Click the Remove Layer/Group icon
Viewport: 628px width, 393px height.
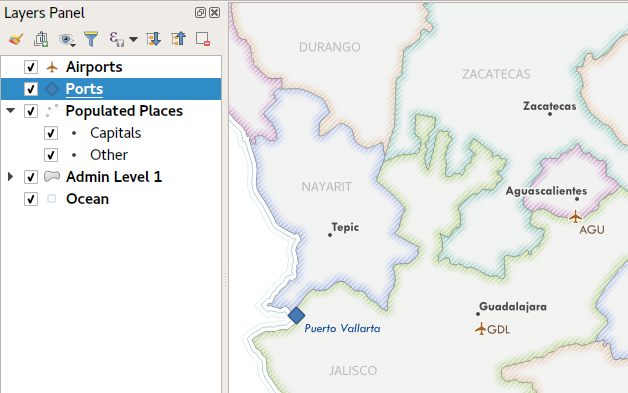click(203, 39)
